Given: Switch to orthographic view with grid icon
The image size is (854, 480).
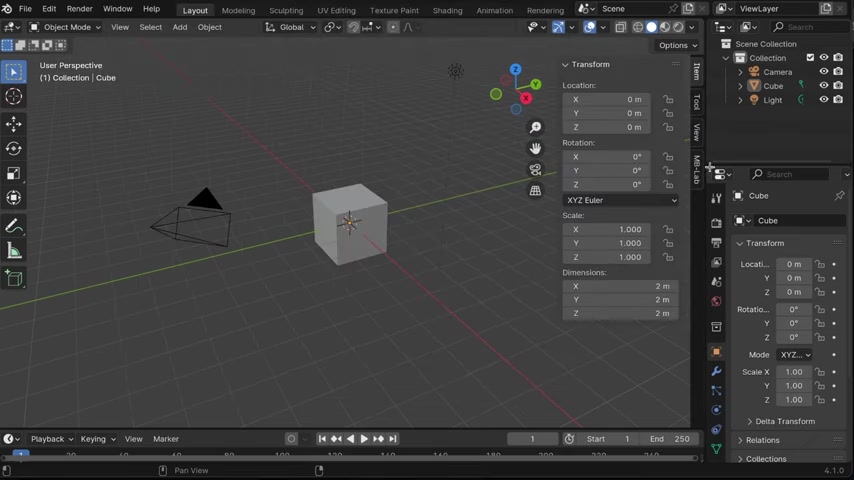Looking at the screenshot, I should [536, 191].
